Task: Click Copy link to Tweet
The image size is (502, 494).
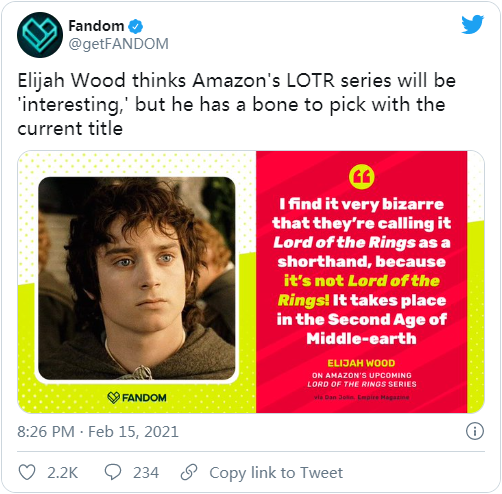Action: click(x=276, y=472)
